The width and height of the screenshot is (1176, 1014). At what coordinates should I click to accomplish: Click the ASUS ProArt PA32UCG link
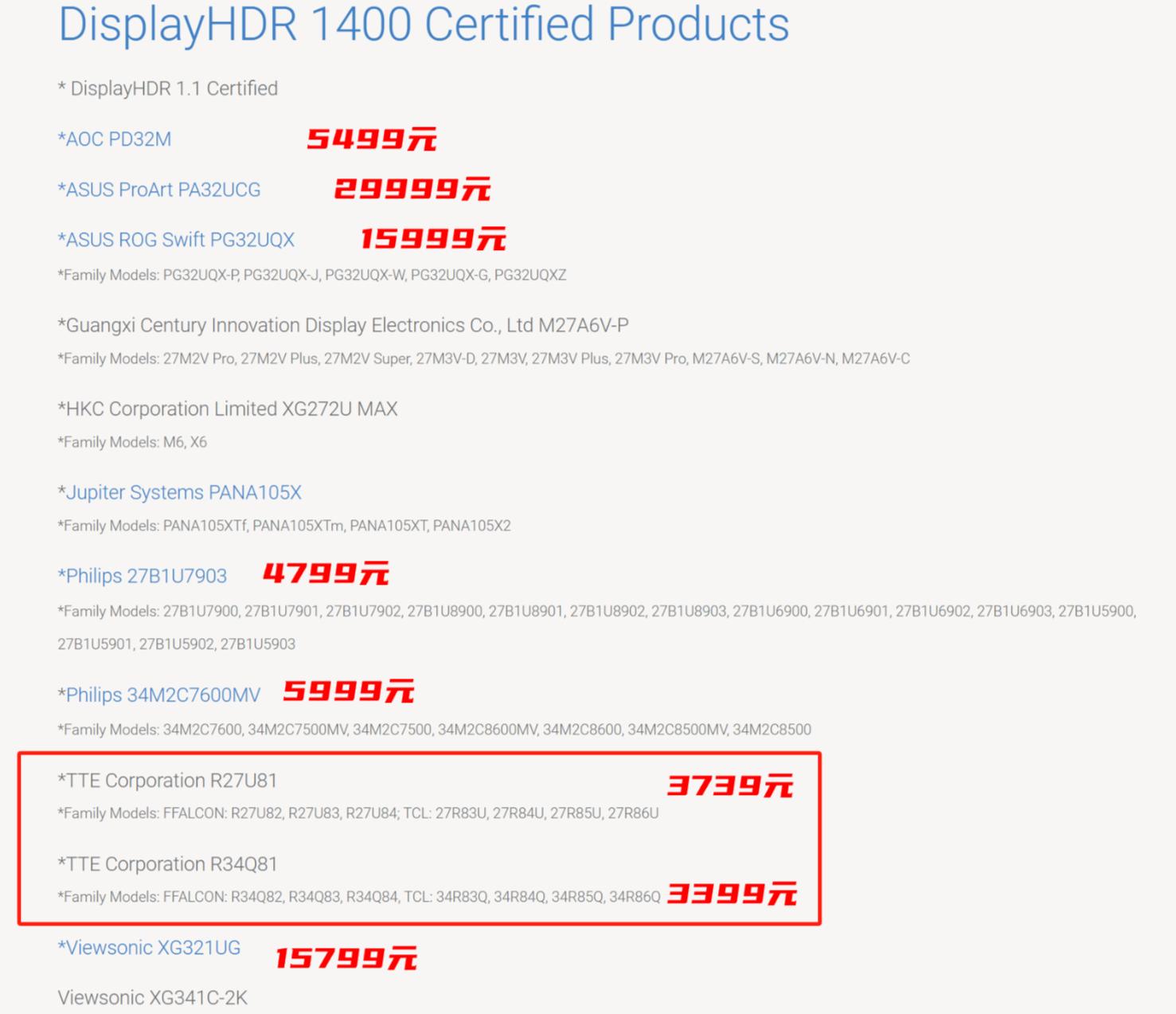tap(159, 190)
